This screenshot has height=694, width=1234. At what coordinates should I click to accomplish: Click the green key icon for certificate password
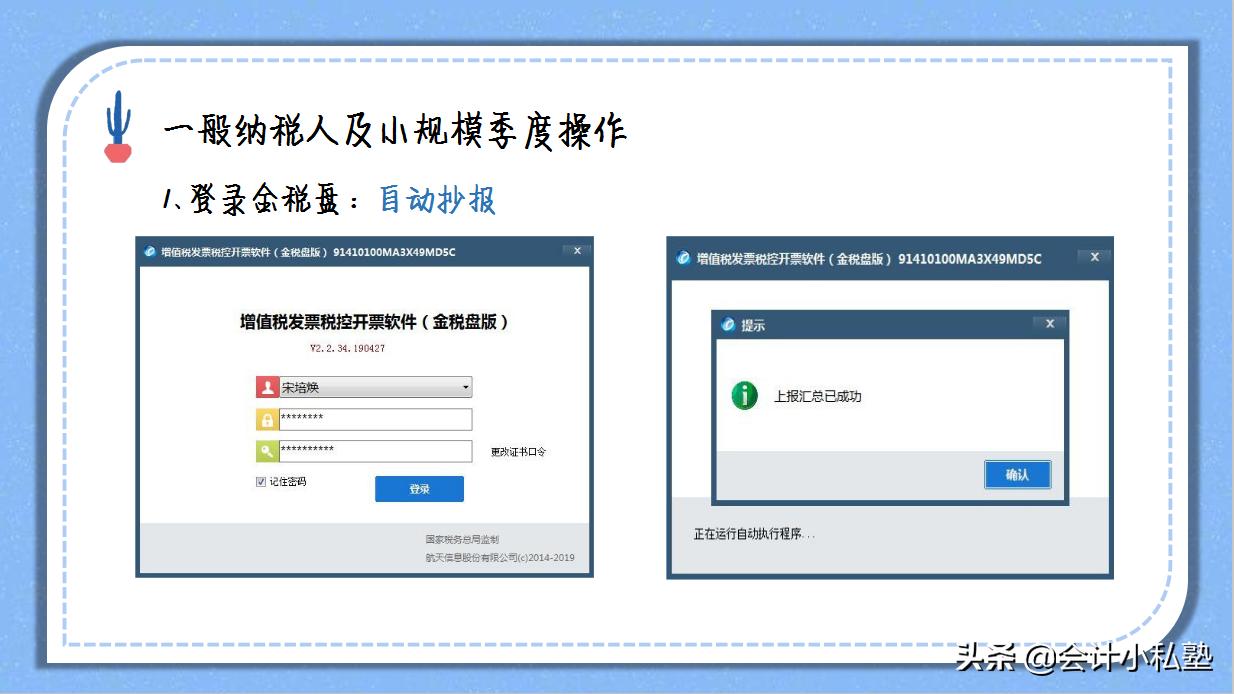point(264,451)
